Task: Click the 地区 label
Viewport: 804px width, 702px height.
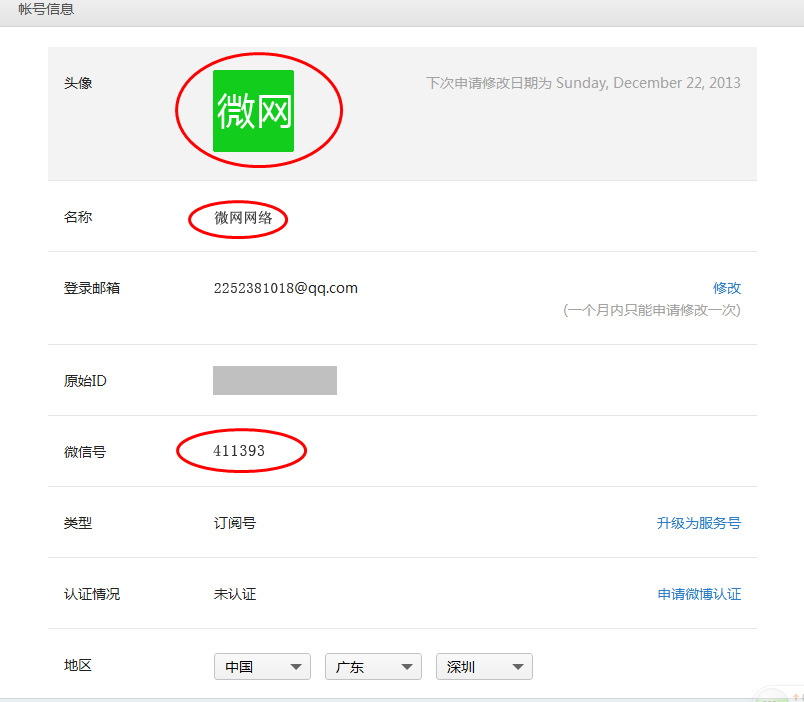Action: (78, 665)
